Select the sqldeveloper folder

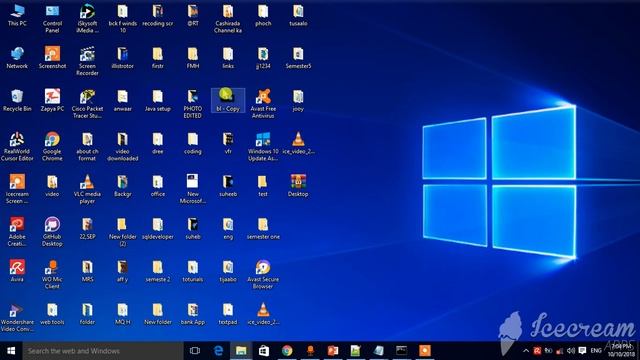point(158,228)
